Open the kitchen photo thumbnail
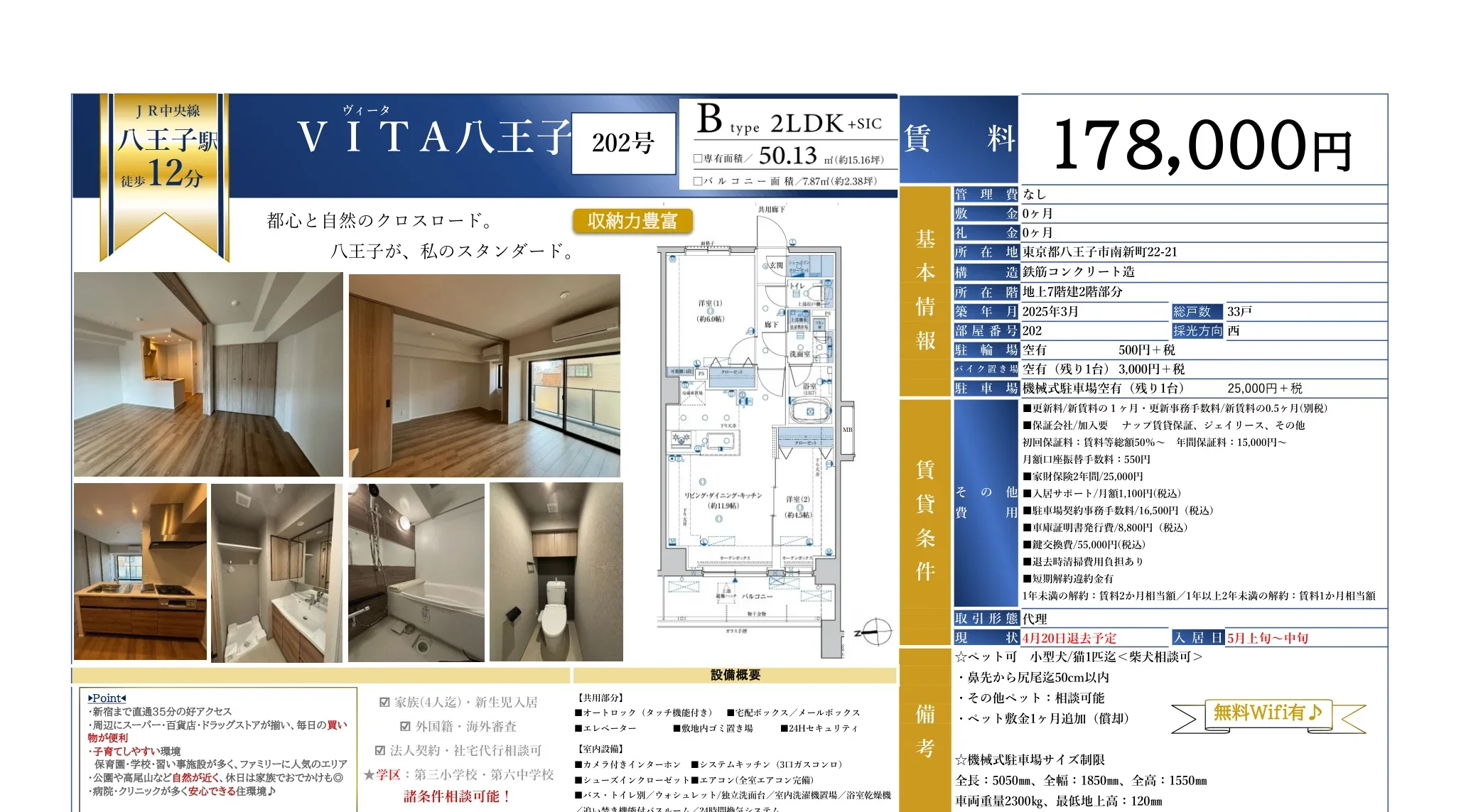The width and height of the screenshot is (1461, 812). [141, 572]
